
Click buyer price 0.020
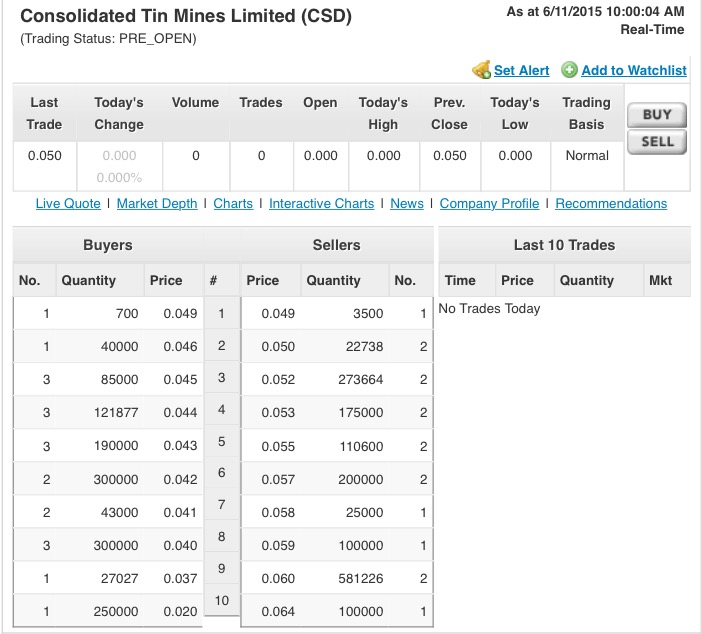coord(180,612)
